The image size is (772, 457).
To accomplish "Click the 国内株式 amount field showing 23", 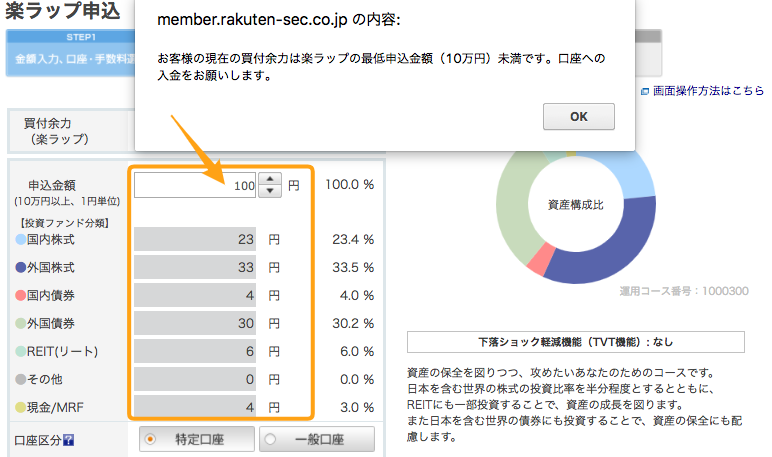I will pyautogui.click(x=195, y=239).
